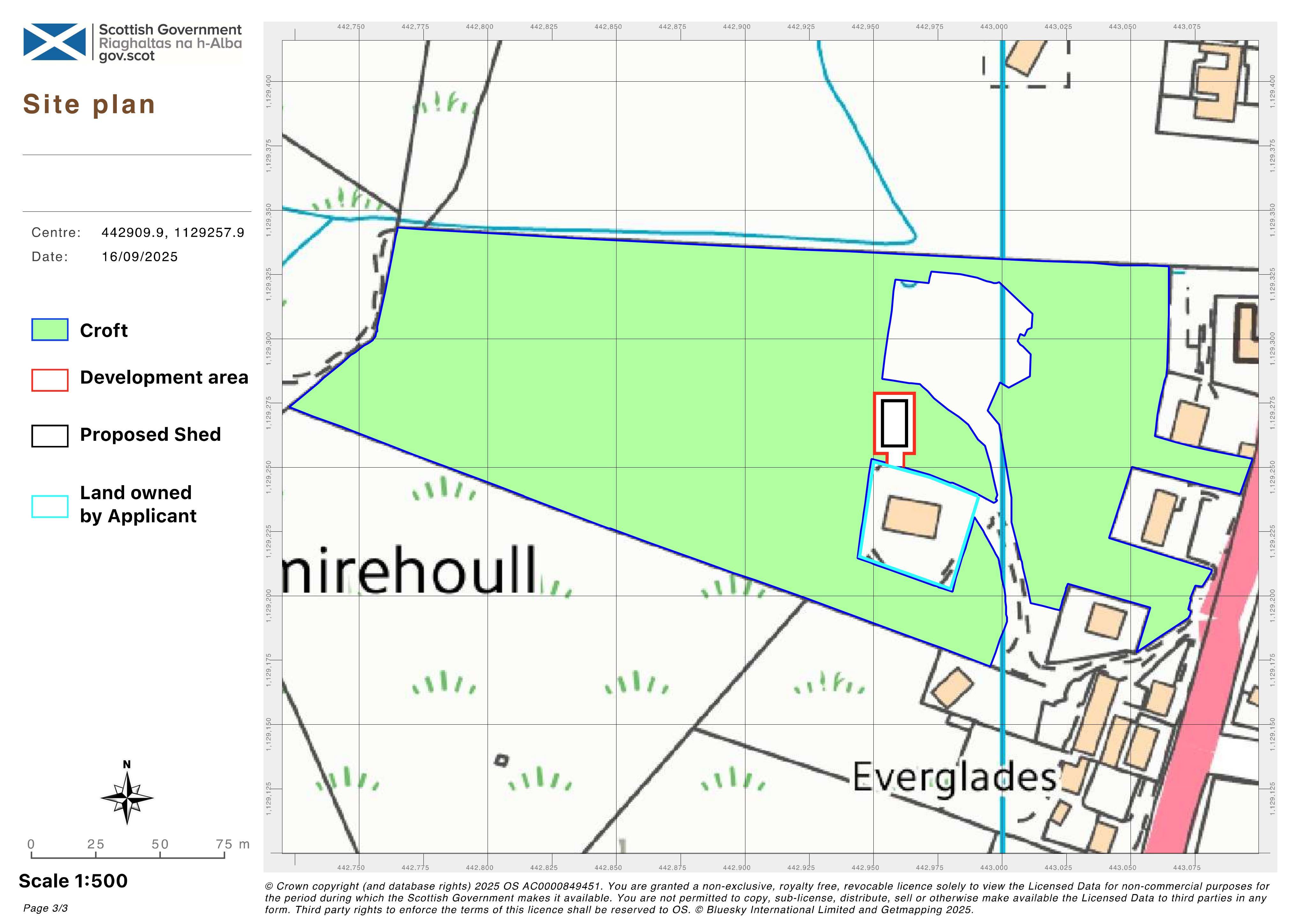Image resolution: width=1307 pixels, height=924 pixels.
Task: Click the black Proposed Shed legend box
Action: point(50,436)
